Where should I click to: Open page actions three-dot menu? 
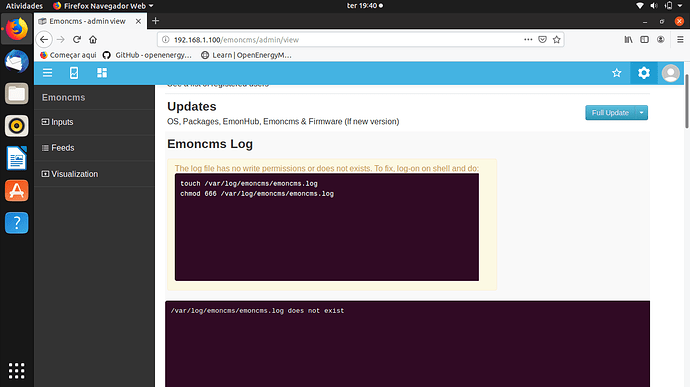(x=528, y=40)
